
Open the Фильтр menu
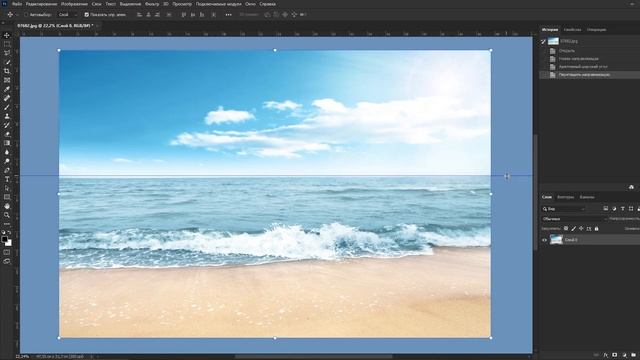pos(152,4)
